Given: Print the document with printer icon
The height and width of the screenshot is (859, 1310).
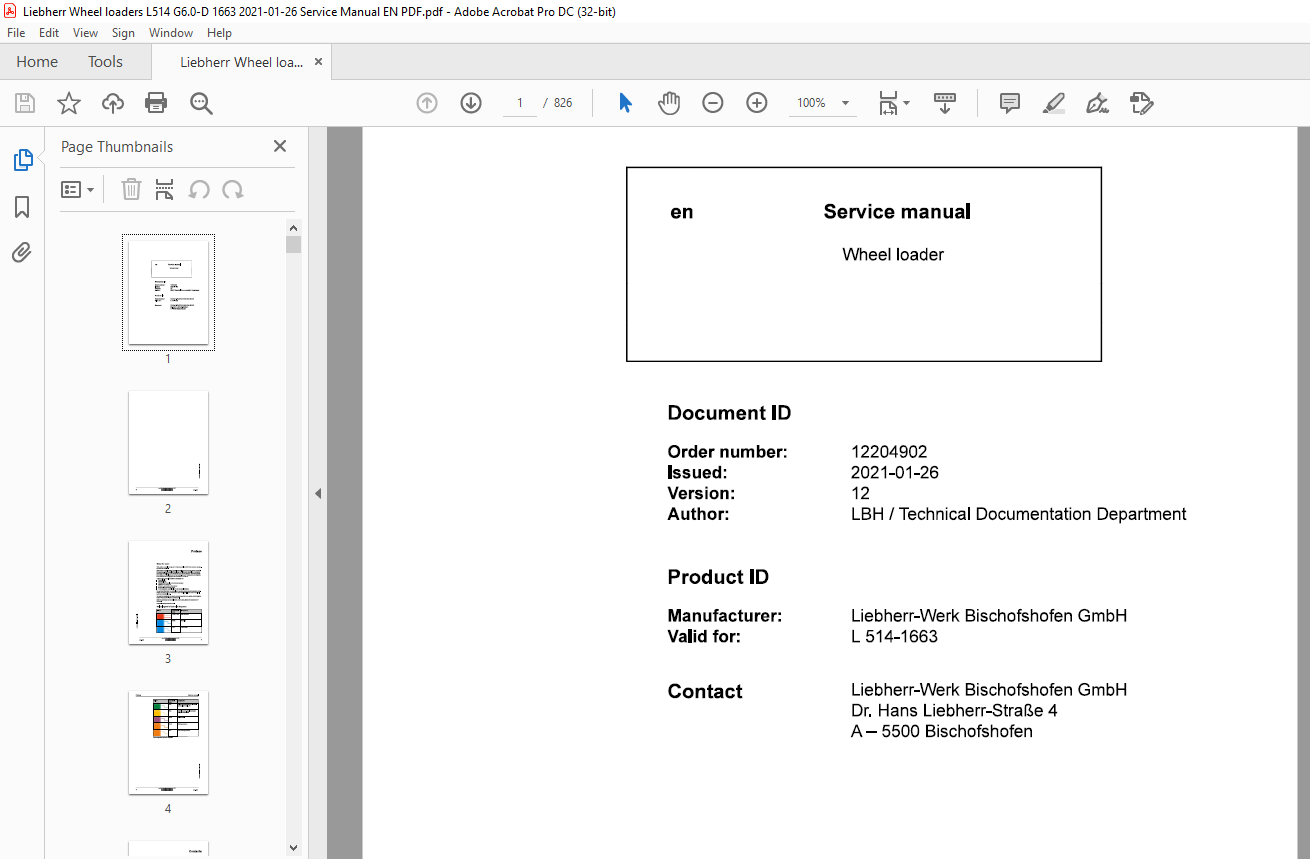Looking at the screenshot, I should click(x=156, y=103).
